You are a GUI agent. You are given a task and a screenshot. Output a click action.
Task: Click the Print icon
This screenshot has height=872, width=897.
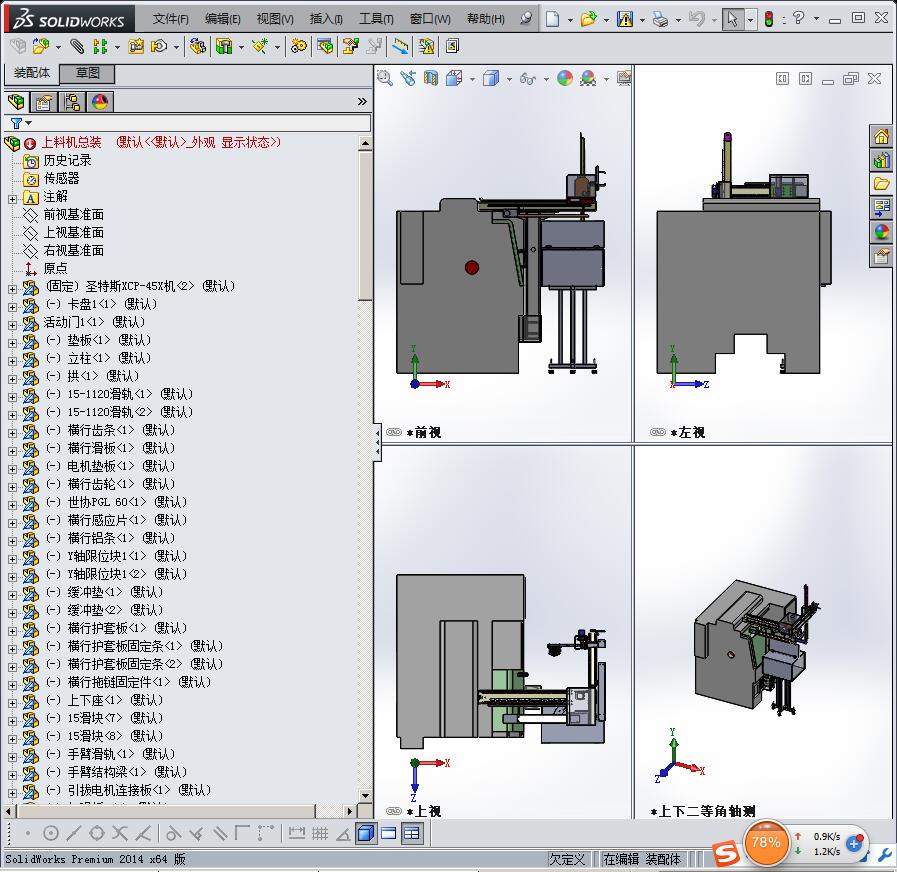click(x=660, y=19)
